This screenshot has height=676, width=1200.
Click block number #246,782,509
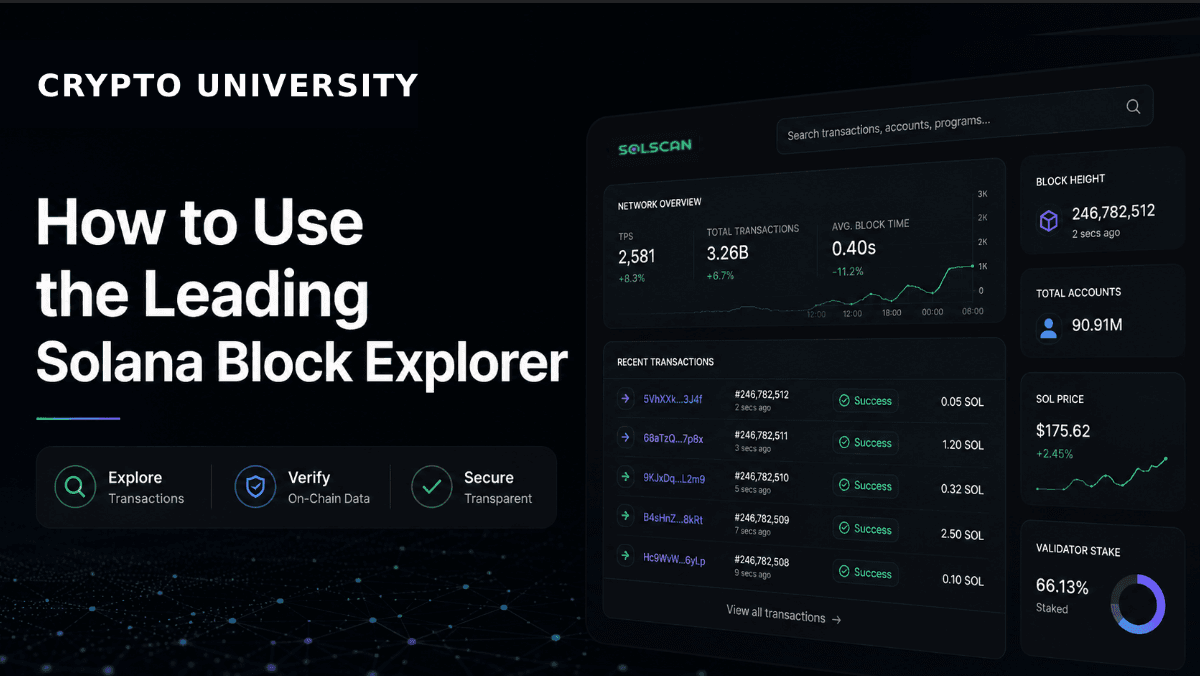pyautogui.click(x=761, y=519)
